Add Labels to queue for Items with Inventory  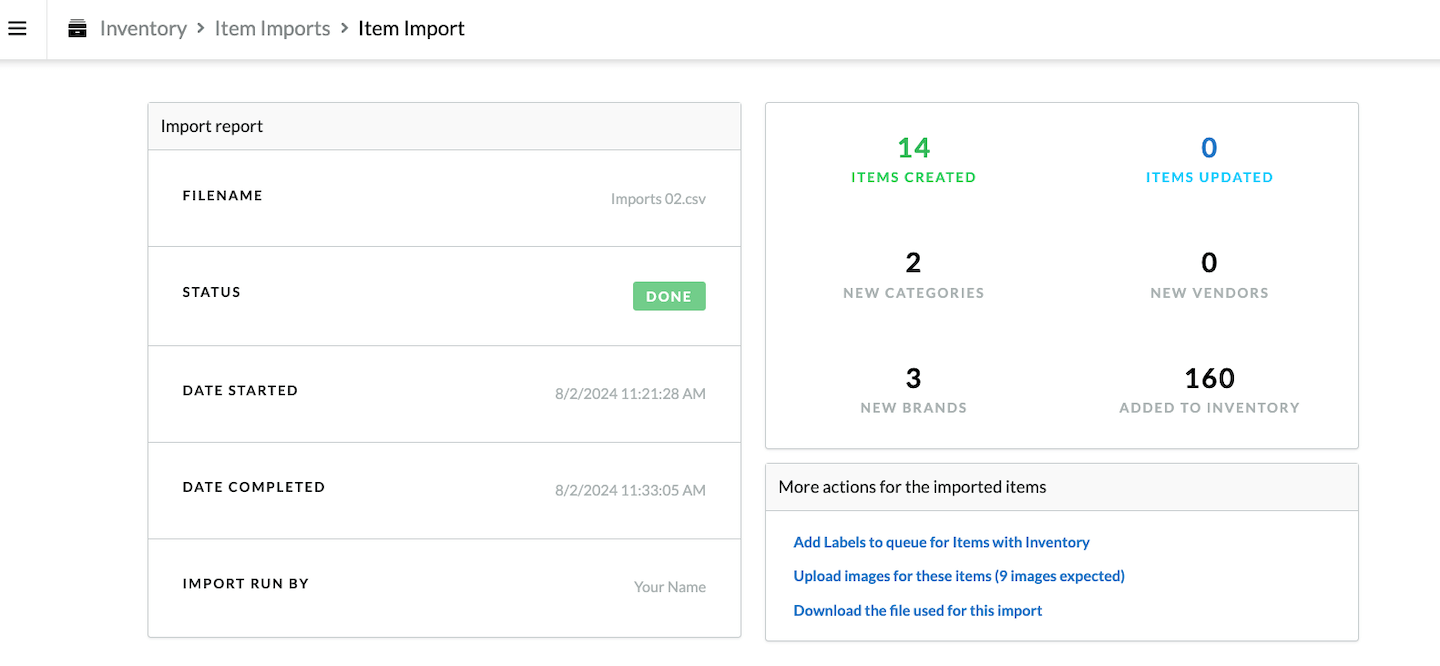(941, 542)
